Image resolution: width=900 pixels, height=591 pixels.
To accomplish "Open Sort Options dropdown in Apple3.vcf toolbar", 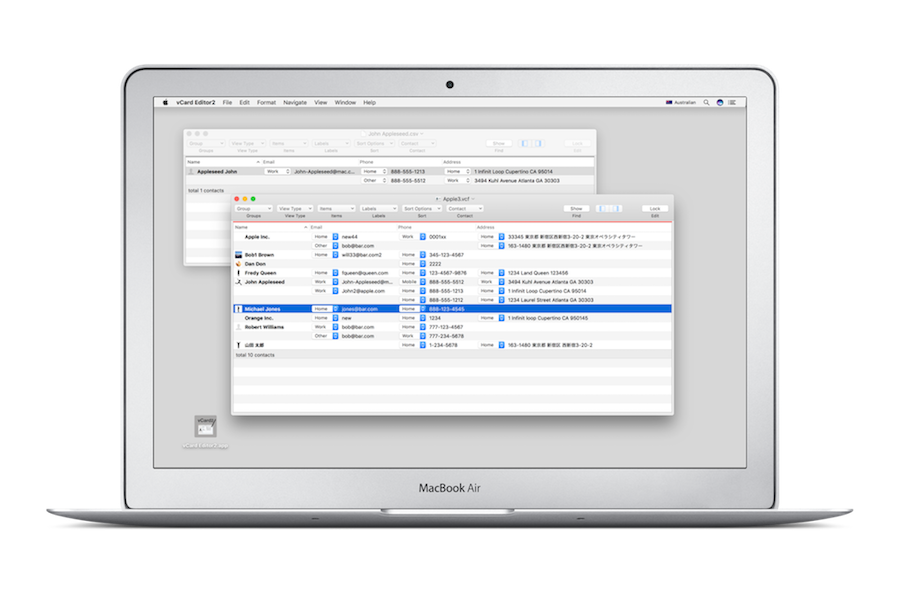I will pos(422,209).
